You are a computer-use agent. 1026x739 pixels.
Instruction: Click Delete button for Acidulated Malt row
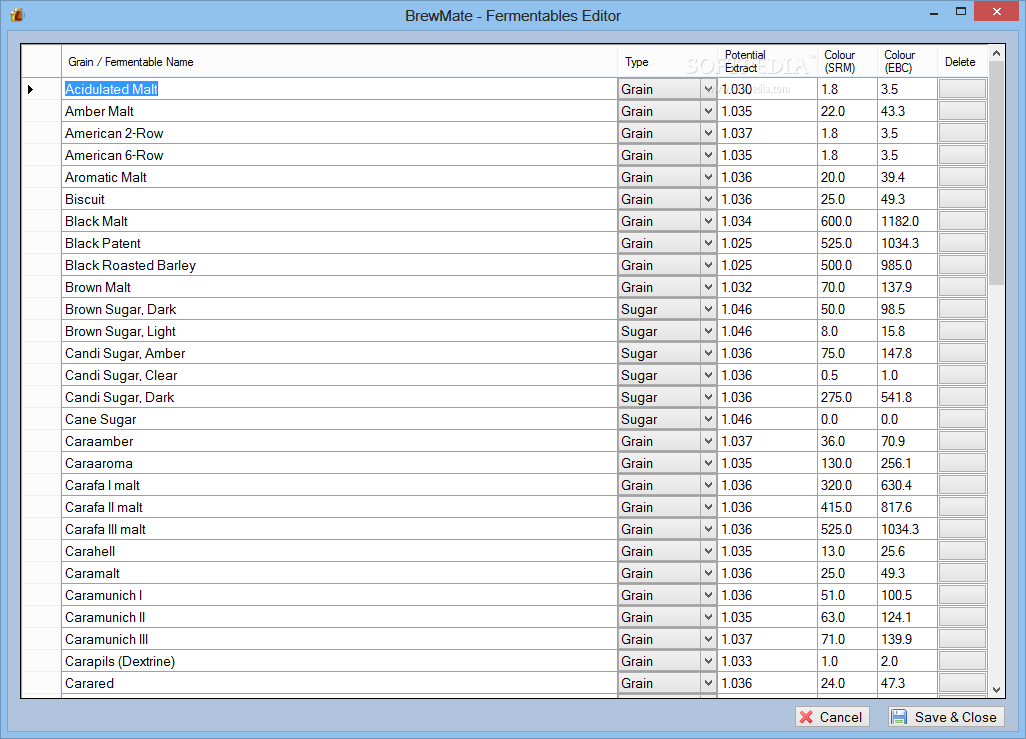tap(962, 89)
